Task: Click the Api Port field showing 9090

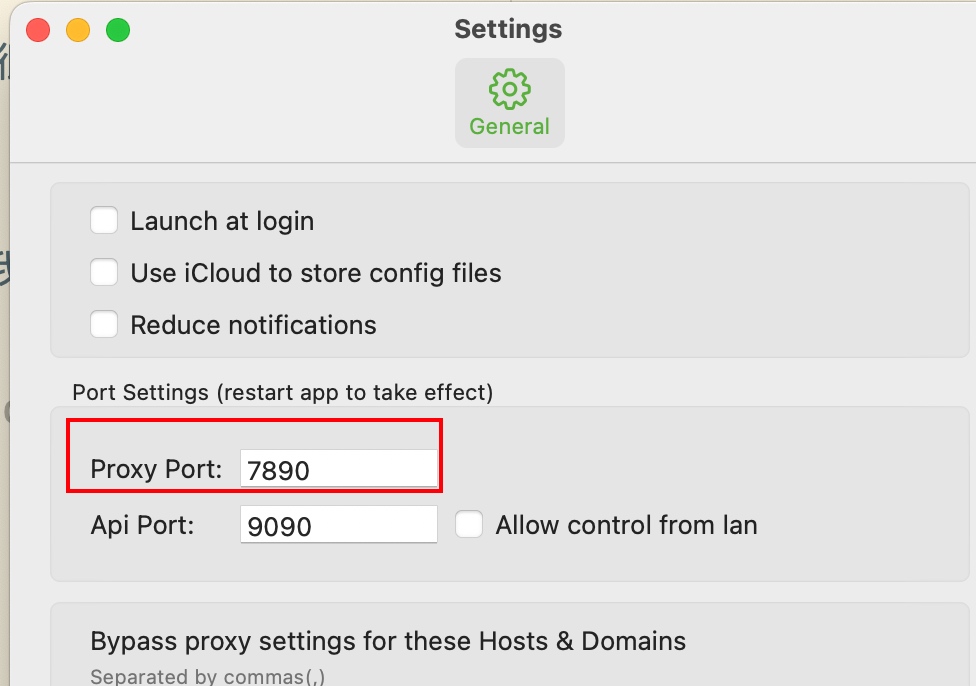Action: tap(338, 525)
